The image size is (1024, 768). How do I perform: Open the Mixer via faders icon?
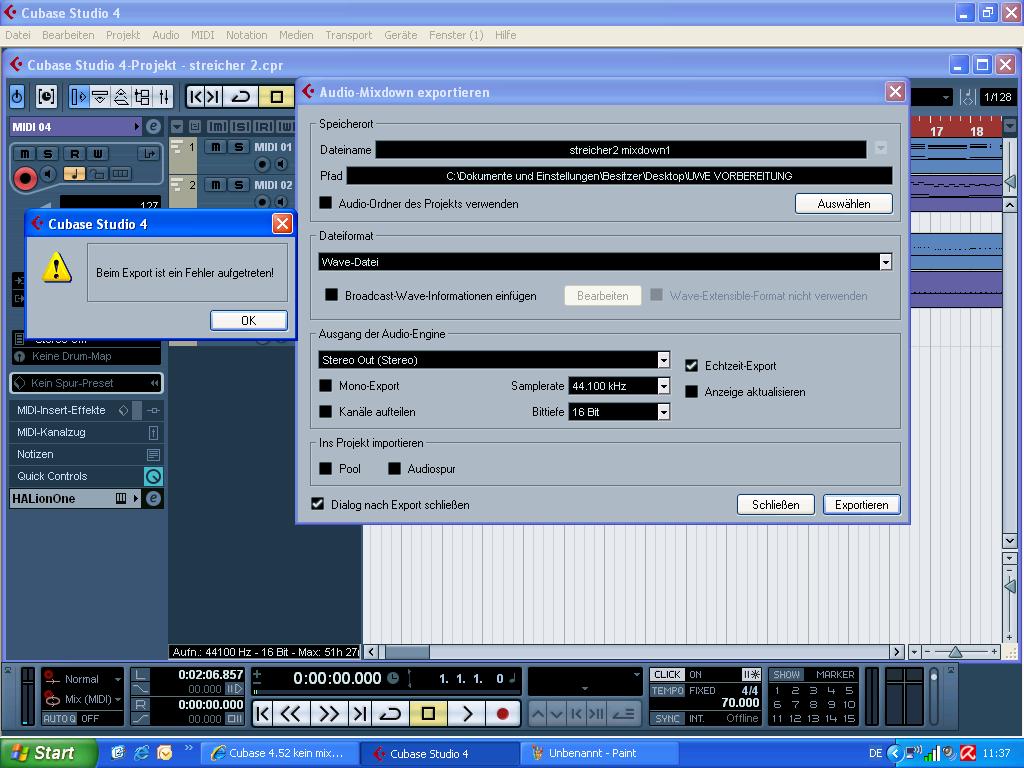point(163,97)
